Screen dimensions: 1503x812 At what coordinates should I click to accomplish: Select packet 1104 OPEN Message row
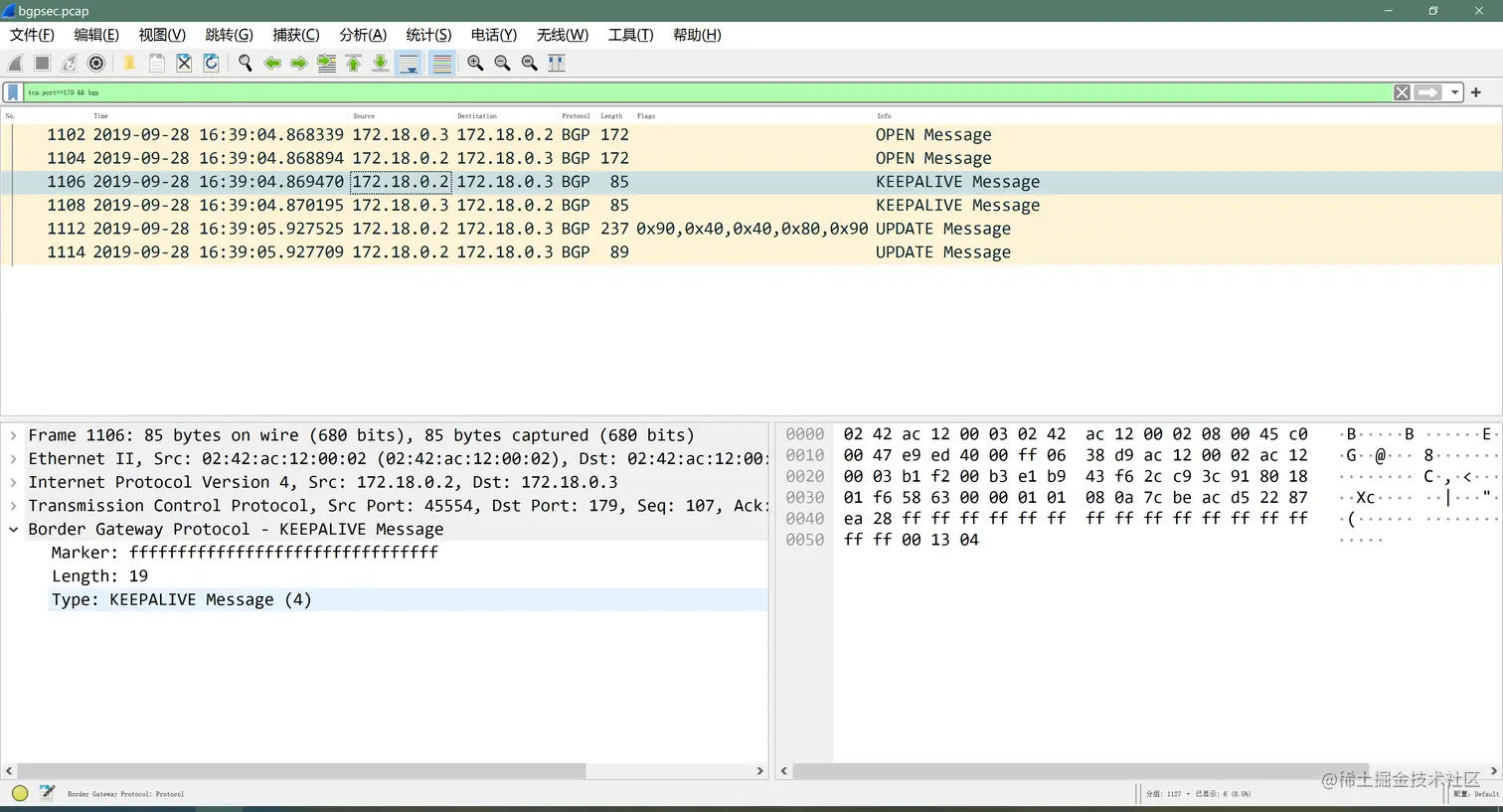751,158
